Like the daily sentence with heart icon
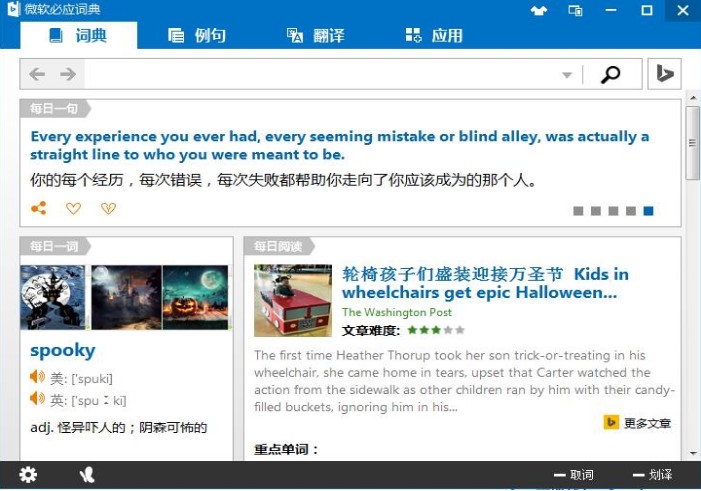Viewport: 701px width, 491px height. click(x=73, y=208)
